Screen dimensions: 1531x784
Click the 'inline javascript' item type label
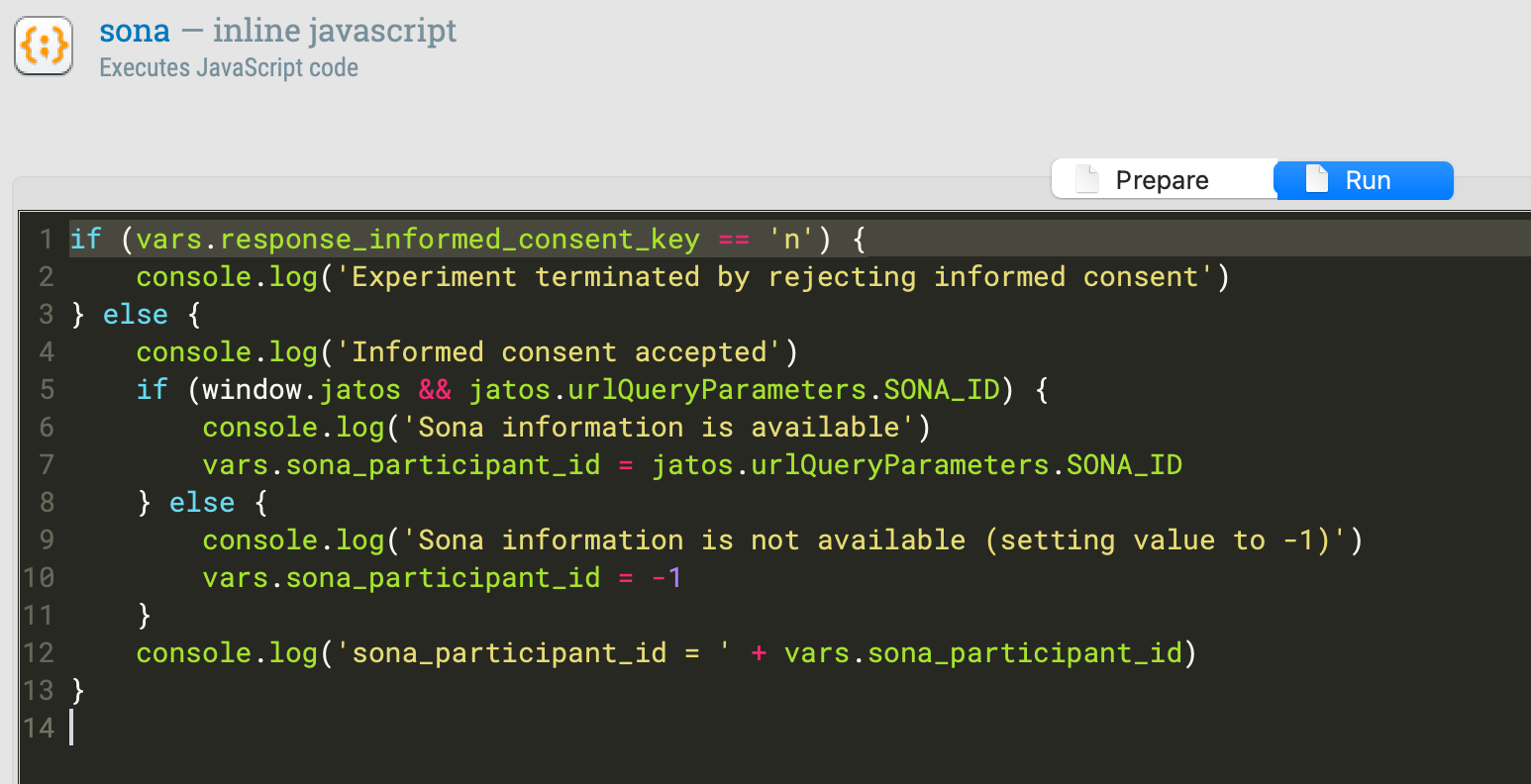[x=335, y=31]
